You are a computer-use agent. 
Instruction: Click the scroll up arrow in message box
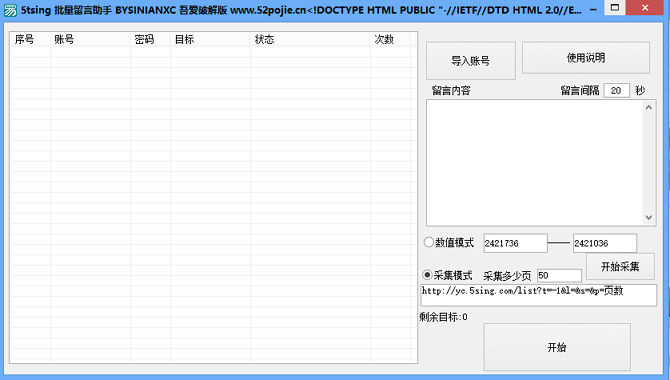tap(649, 107)
